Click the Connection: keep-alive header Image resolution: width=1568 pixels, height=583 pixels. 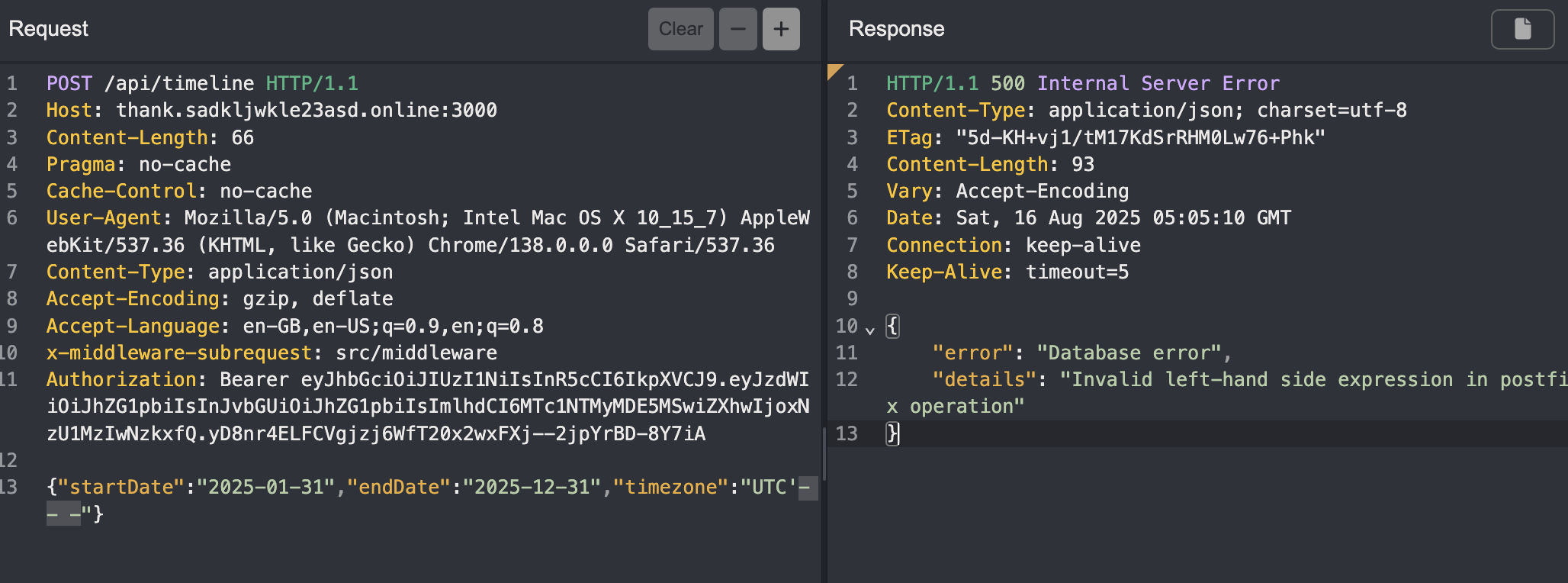click(x=1014, y=245)
